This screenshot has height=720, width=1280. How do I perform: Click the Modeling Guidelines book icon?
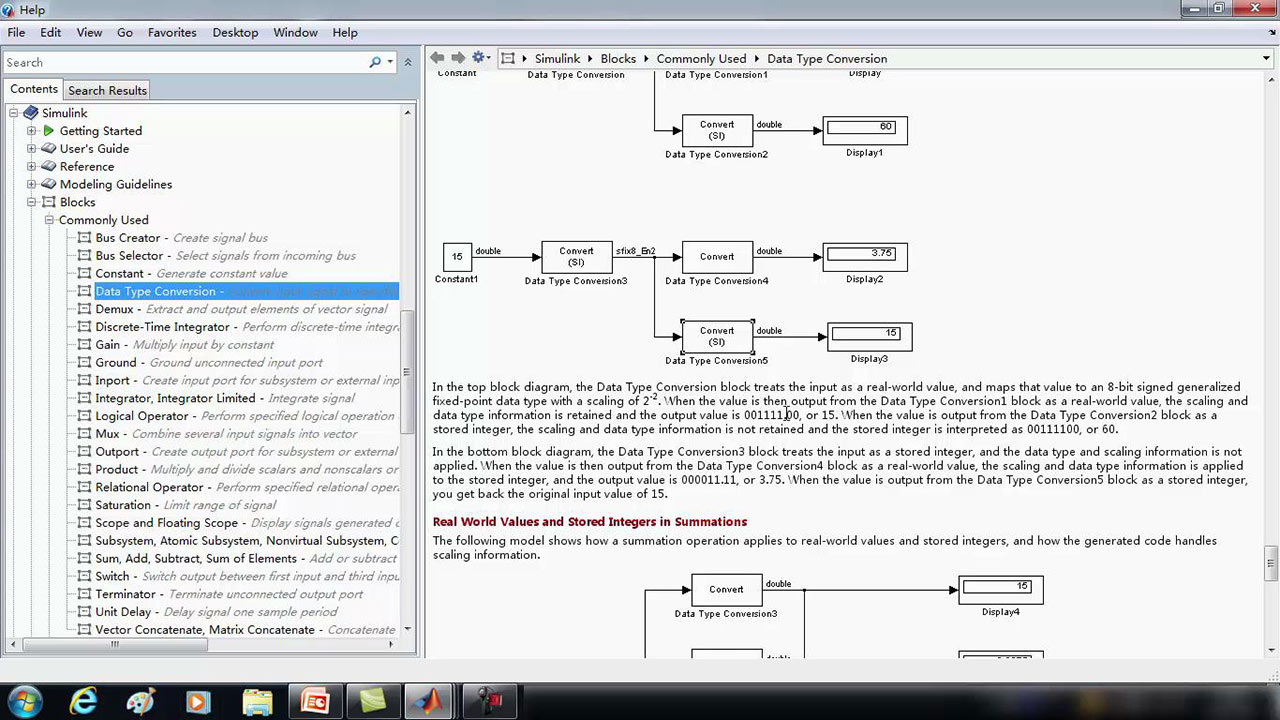(48, 184)
